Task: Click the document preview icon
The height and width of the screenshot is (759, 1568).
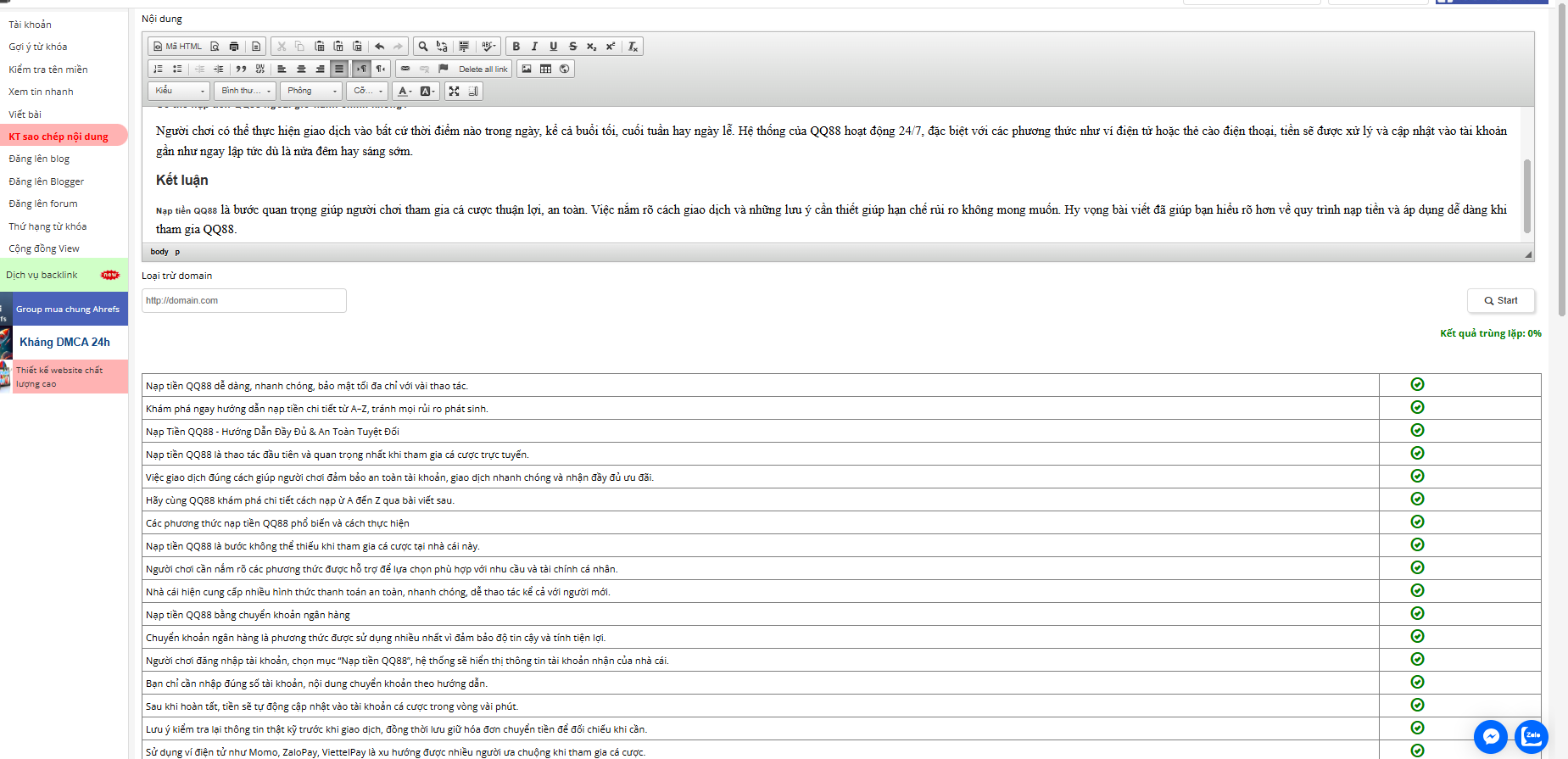Action: coord(215,47)
